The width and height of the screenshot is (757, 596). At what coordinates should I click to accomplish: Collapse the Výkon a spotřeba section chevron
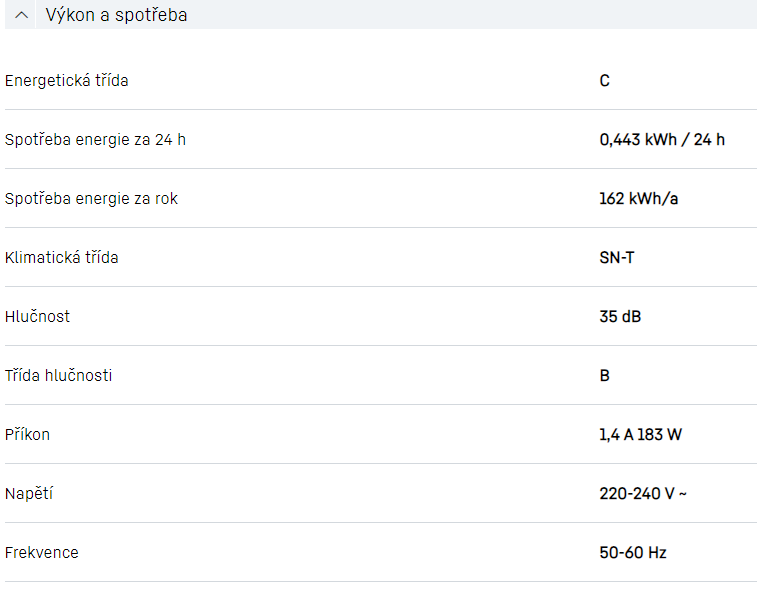tap(22, 15)
